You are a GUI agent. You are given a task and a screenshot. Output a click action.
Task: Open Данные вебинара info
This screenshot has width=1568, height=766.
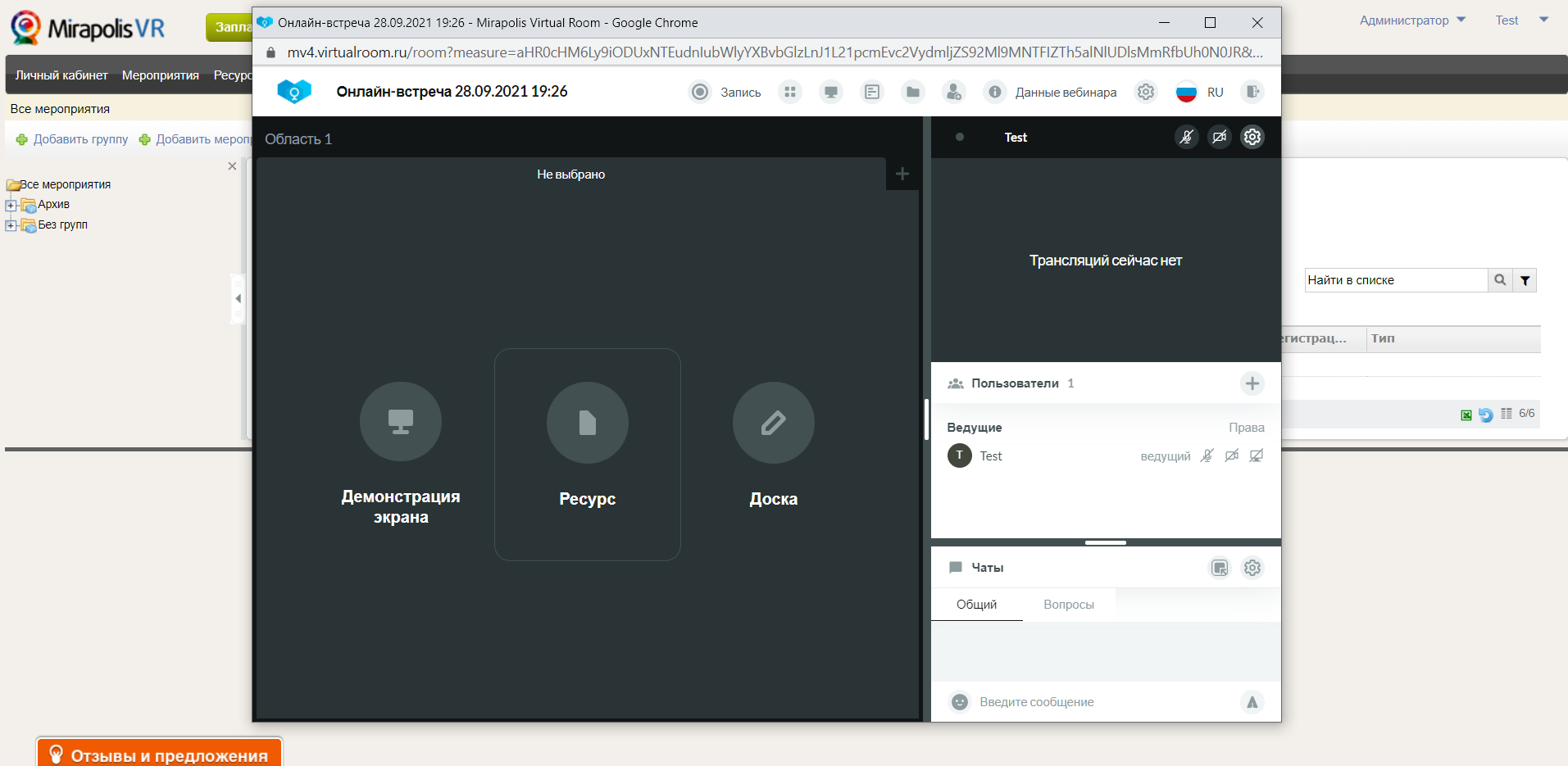[1050, 92]
